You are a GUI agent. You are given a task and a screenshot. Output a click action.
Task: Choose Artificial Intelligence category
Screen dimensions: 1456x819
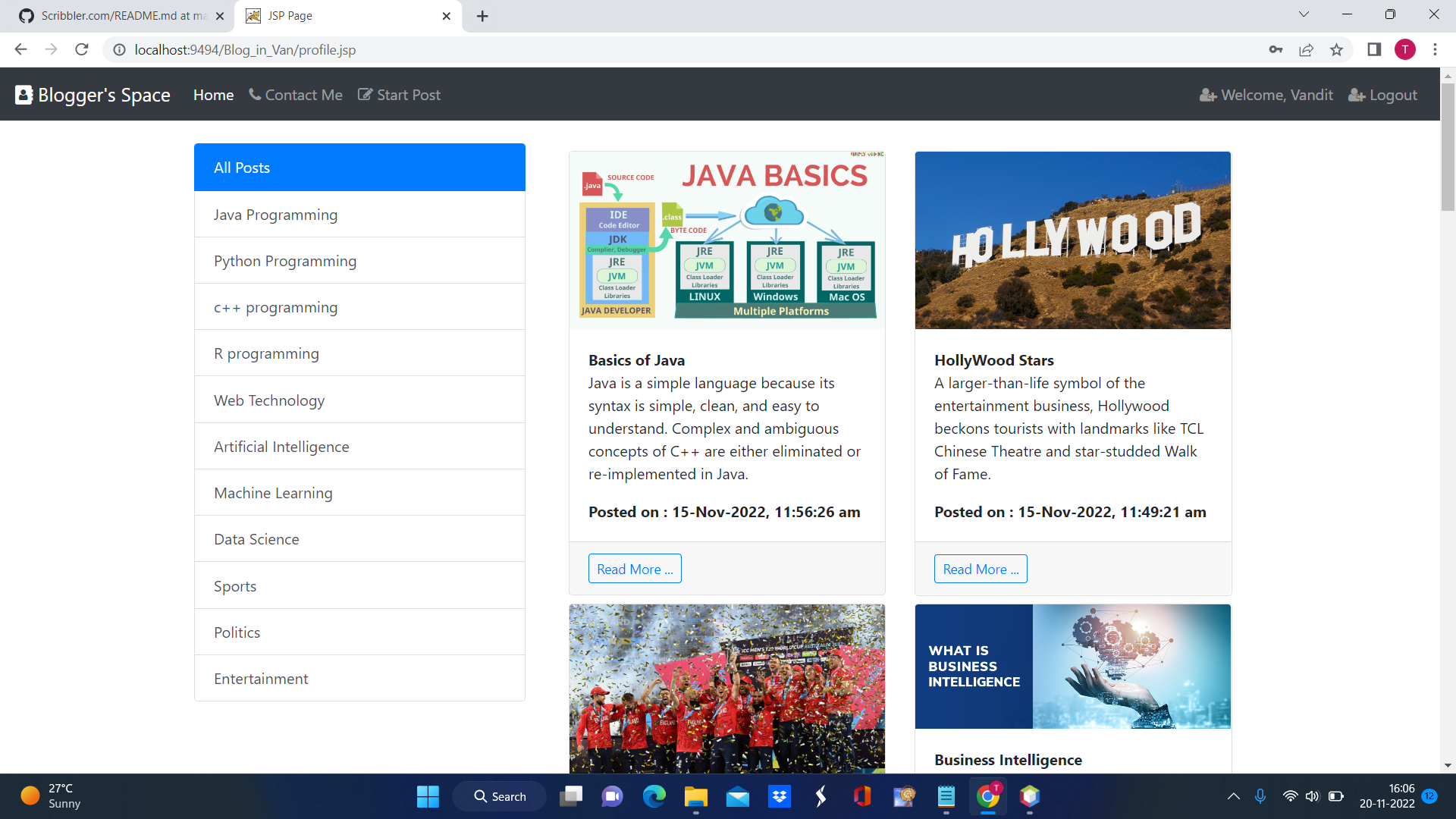tap(359, 447)
